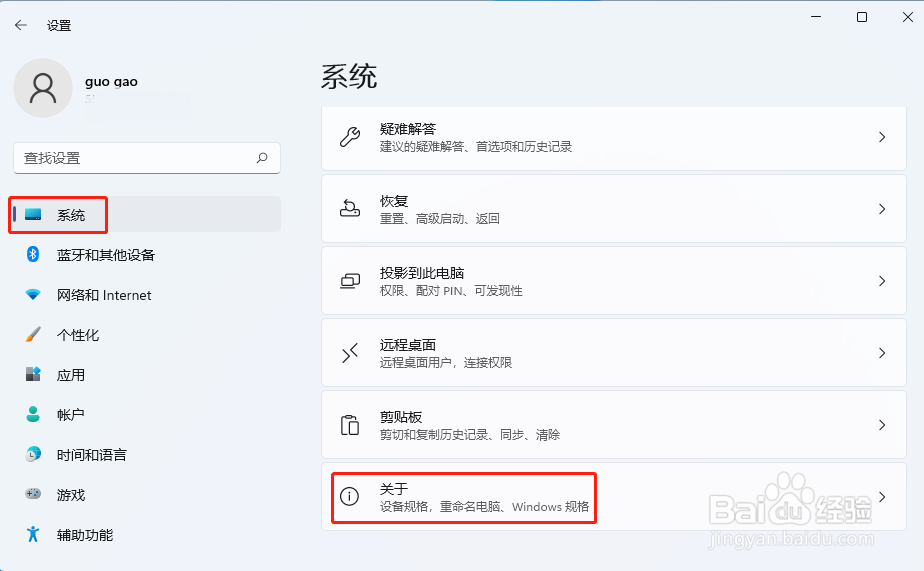
Task: Expand 投影到此电脑 using its chevron
Action: point(882,281)
